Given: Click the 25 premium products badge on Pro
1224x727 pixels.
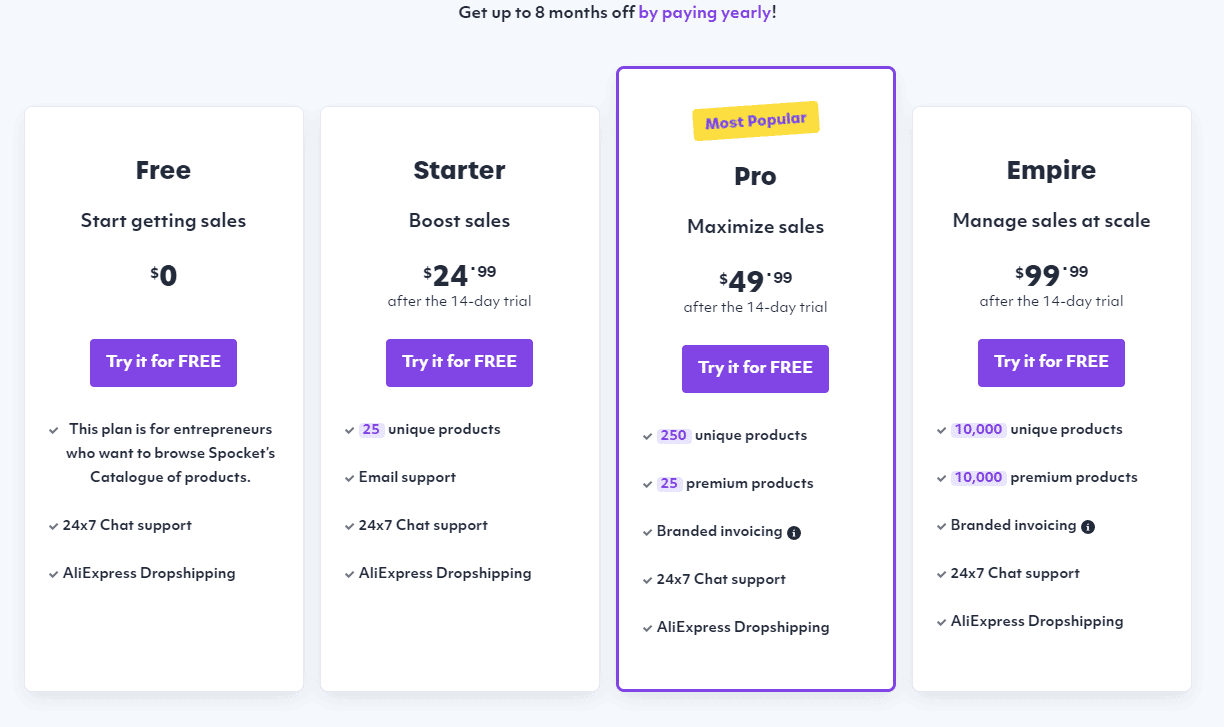Looking at the screenshot, I should (x=670, y=483).
